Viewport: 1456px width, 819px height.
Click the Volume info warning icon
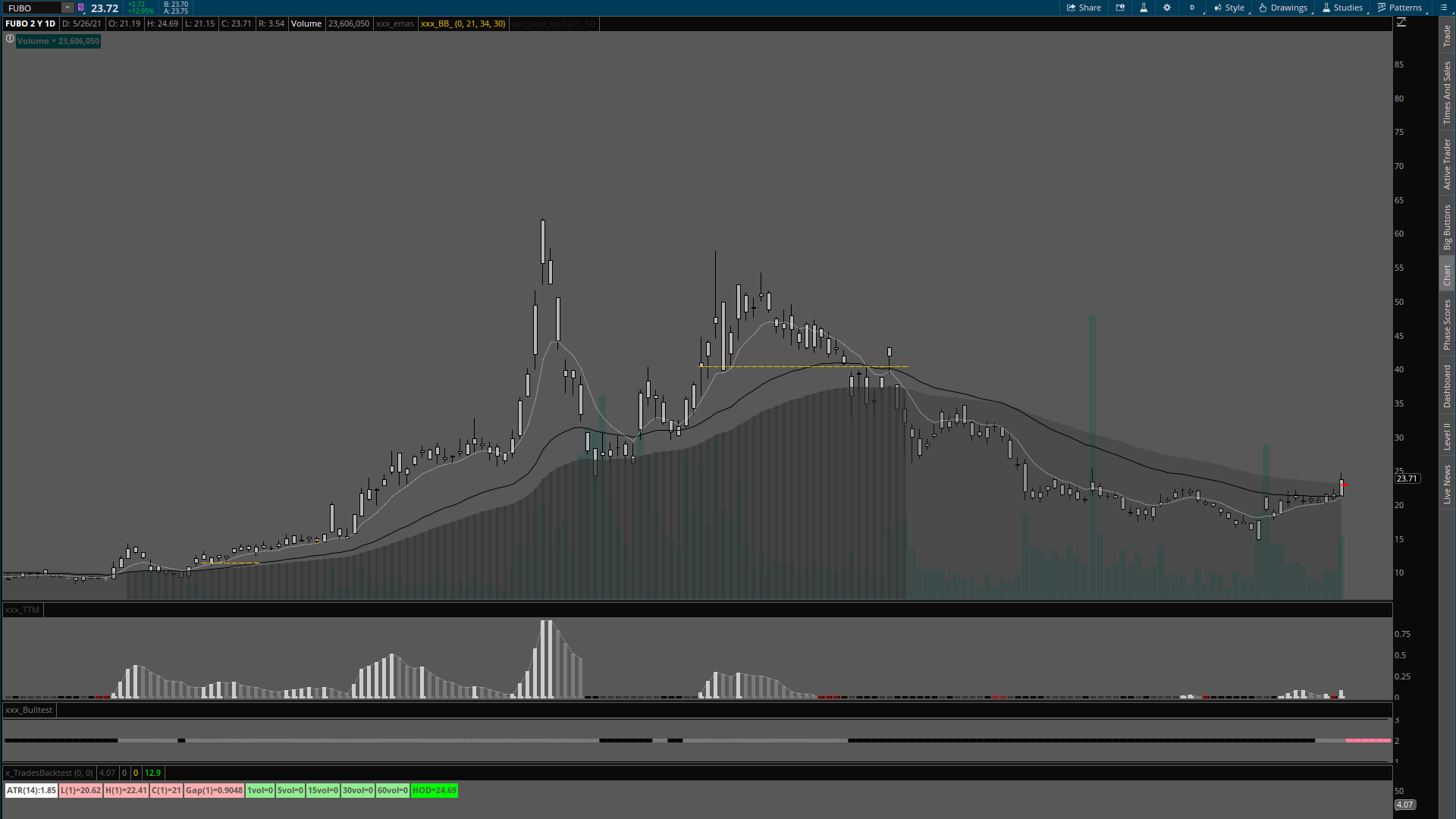tap(10, 39)
